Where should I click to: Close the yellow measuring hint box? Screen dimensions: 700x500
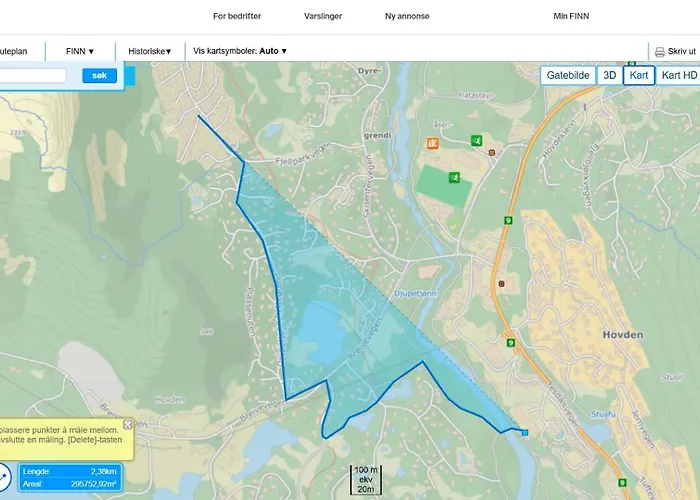128,425
